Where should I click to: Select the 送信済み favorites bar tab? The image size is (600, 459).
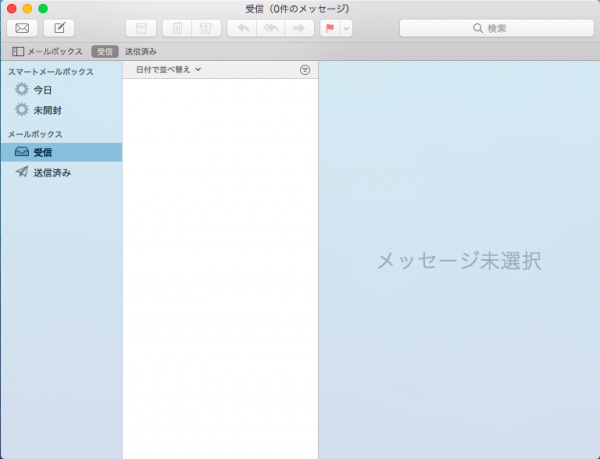pos(141,51)
